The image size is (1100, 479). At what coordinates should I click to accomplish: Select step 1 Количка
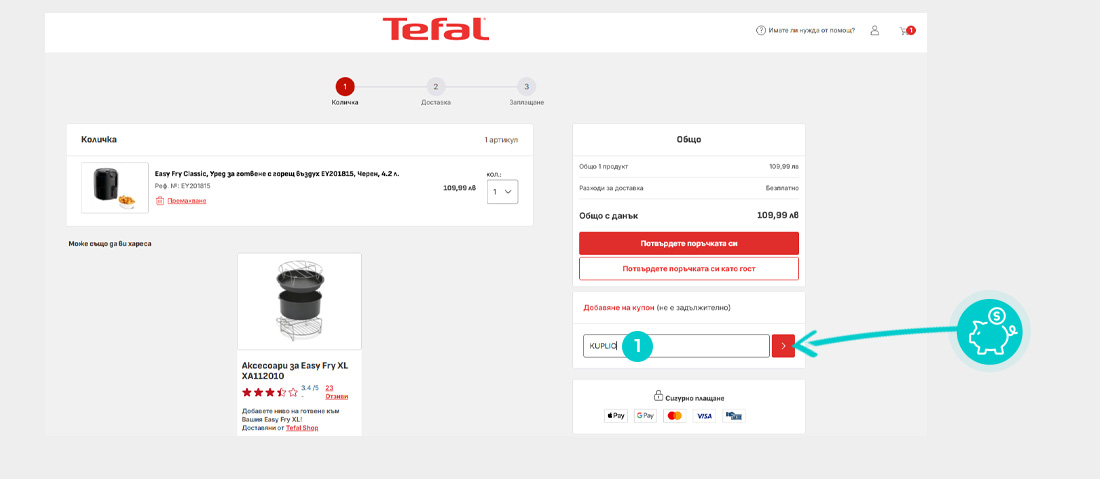(x=345, y=87)
